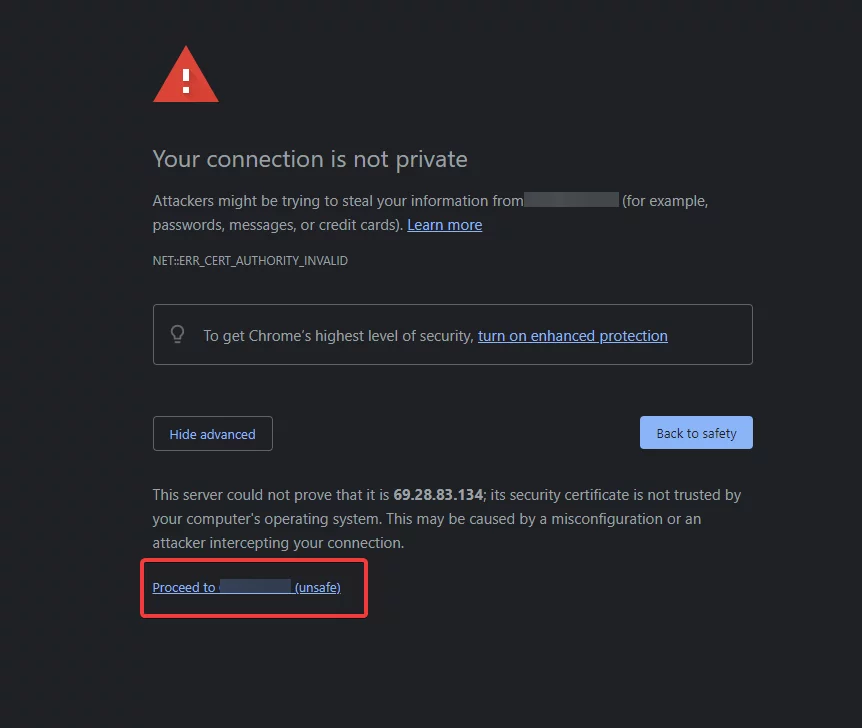Click the 'Attackers might be trying' sentence
This screenshot has height=728, width=862.
point(430,213)
